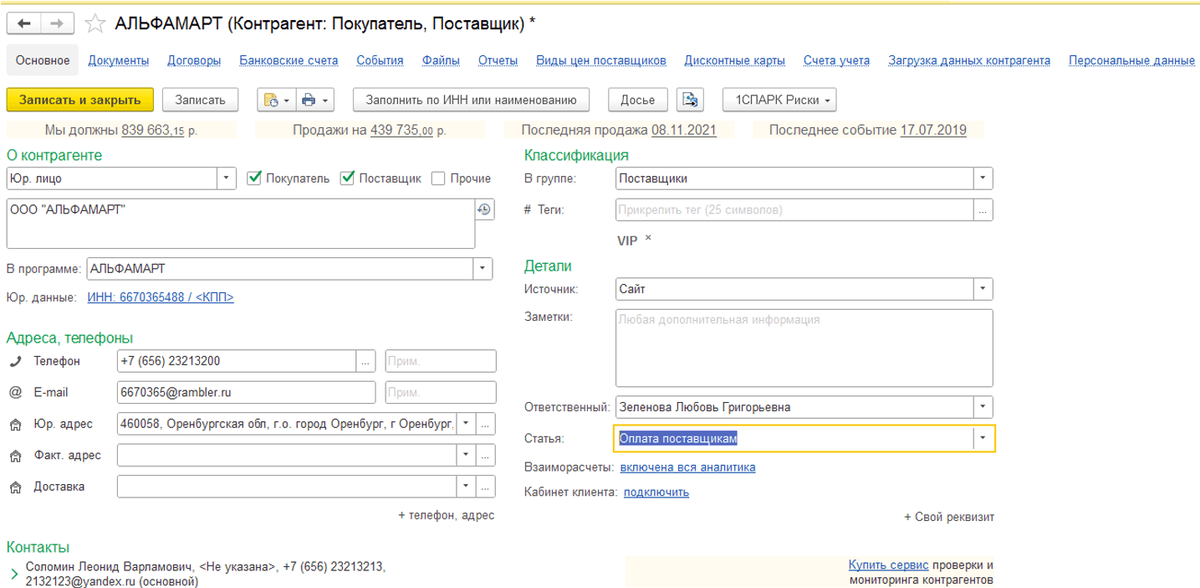Image resolution: width=1200 pixels, height=588 pixels.
Task: Click the icon button next to Досье
Action: (x=690, y=100)
